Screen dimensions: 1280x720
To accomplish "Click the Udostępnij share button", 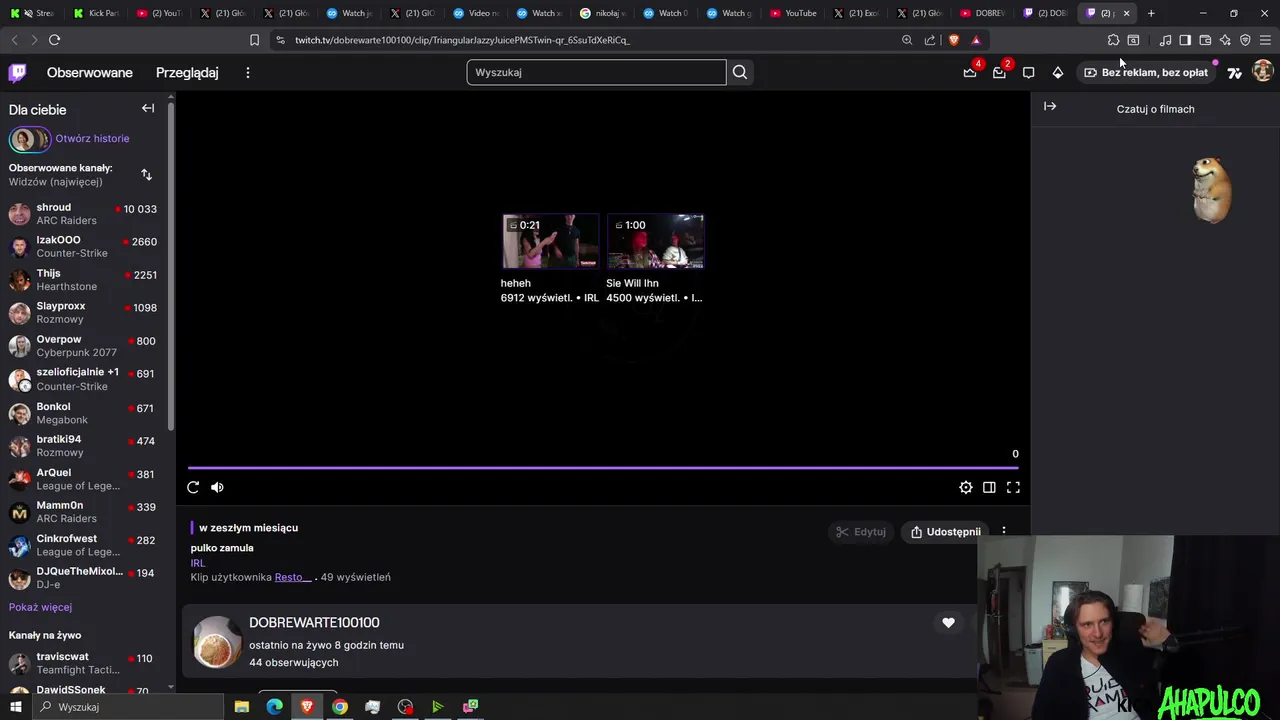I will click(x=945, y=532).
